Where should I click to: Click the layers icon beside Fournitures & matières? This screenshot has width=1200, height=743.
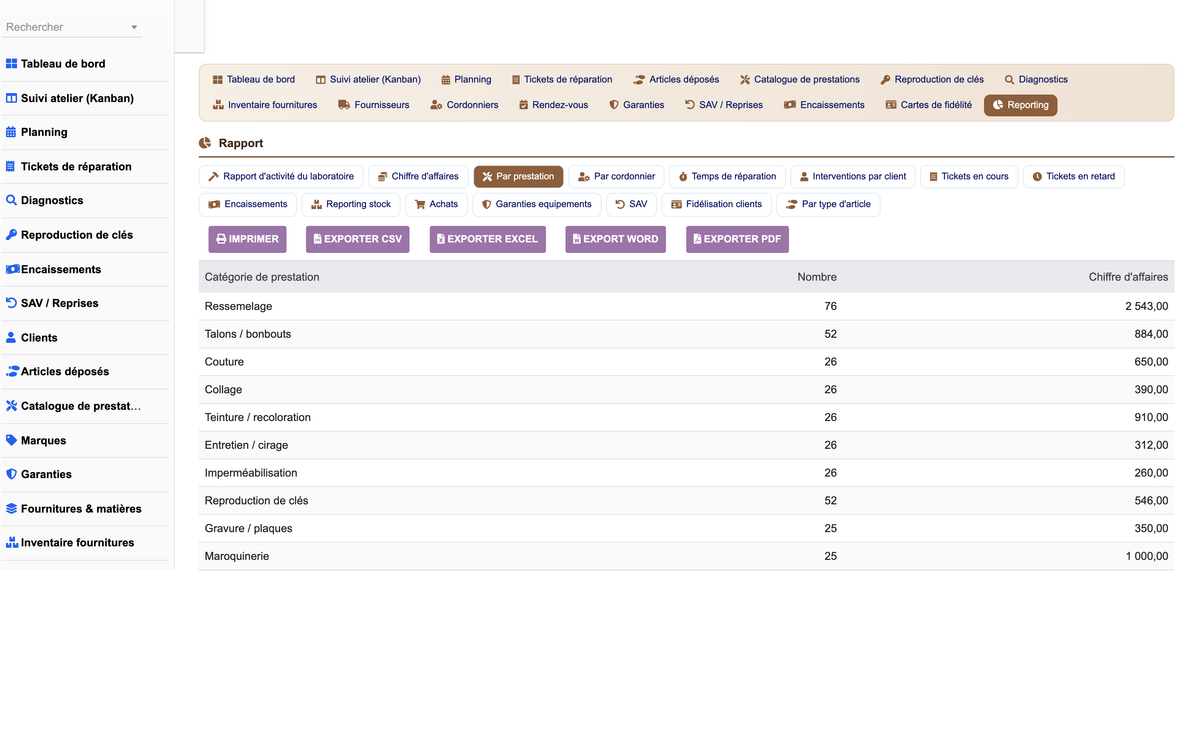12,509
